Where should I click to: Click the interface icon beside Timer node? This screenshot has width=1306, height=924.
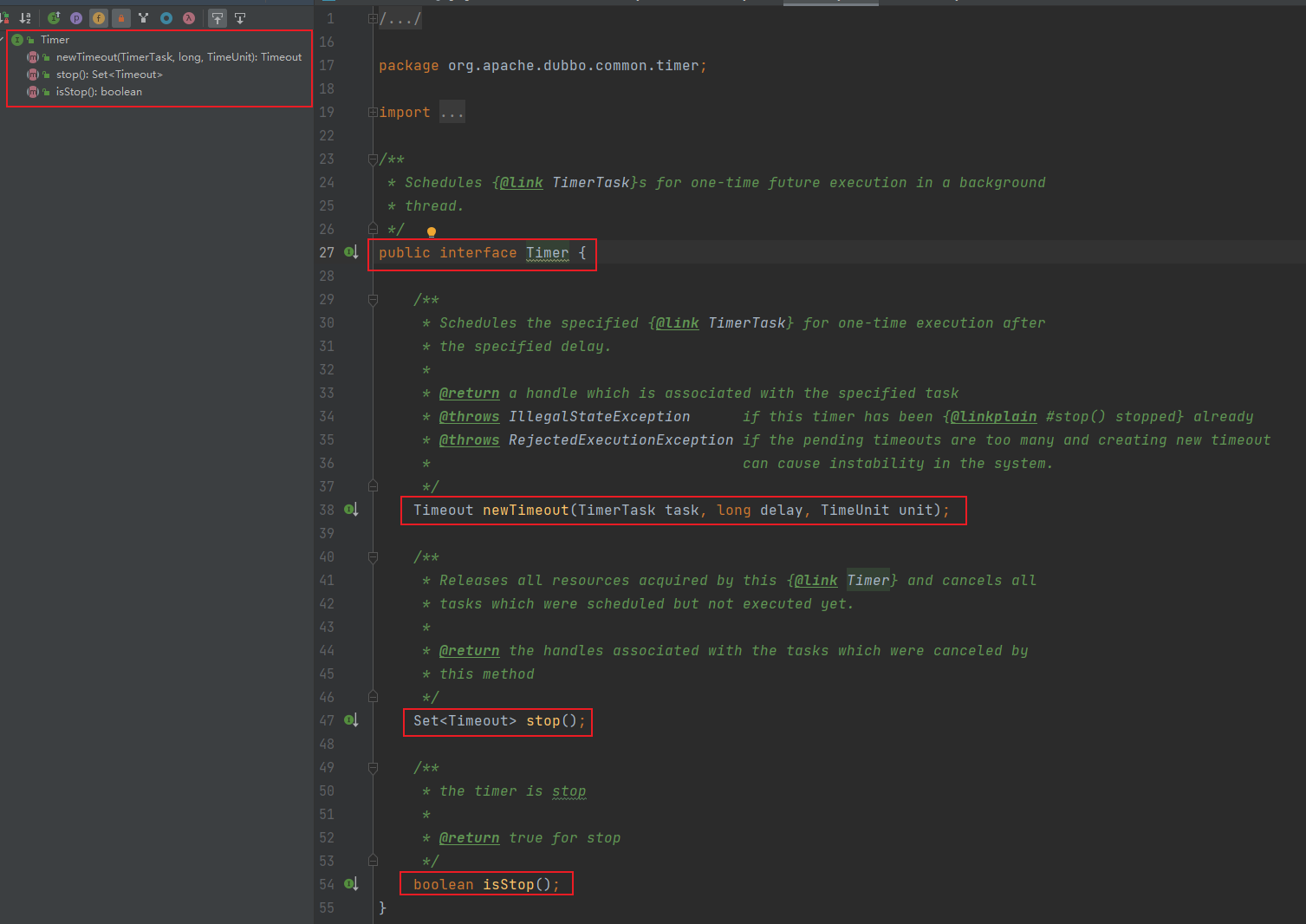coord(17,40)
